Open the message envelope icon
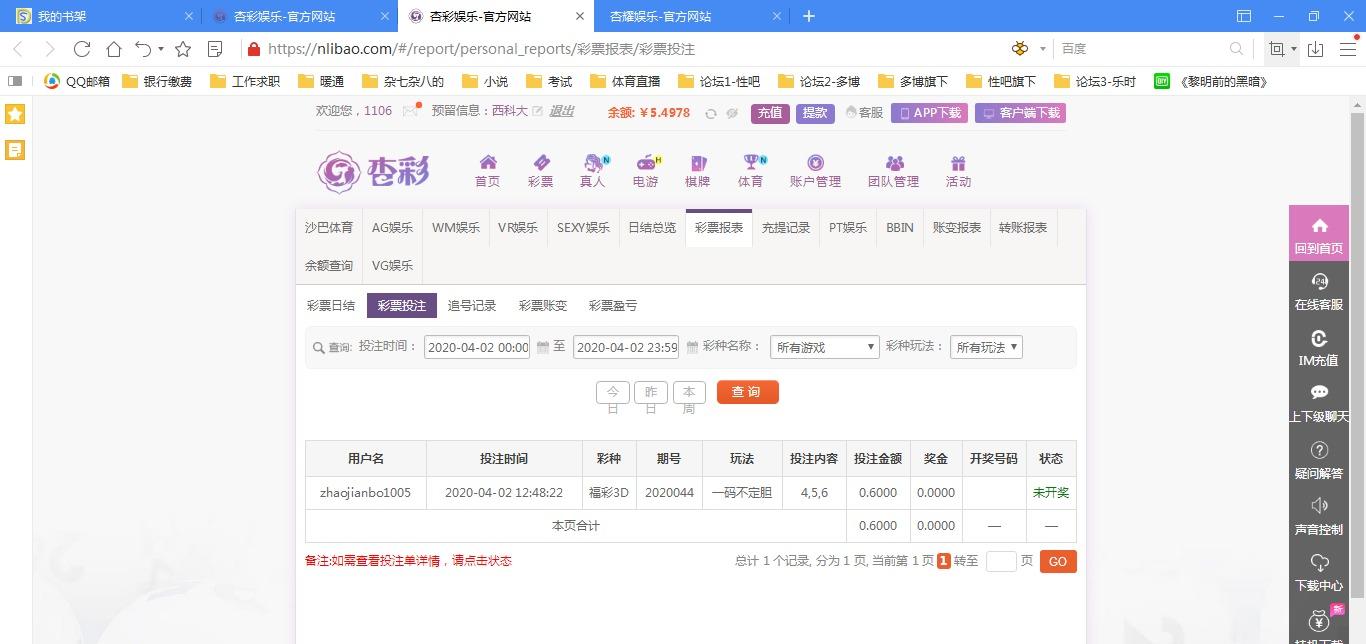 point(410,112)
